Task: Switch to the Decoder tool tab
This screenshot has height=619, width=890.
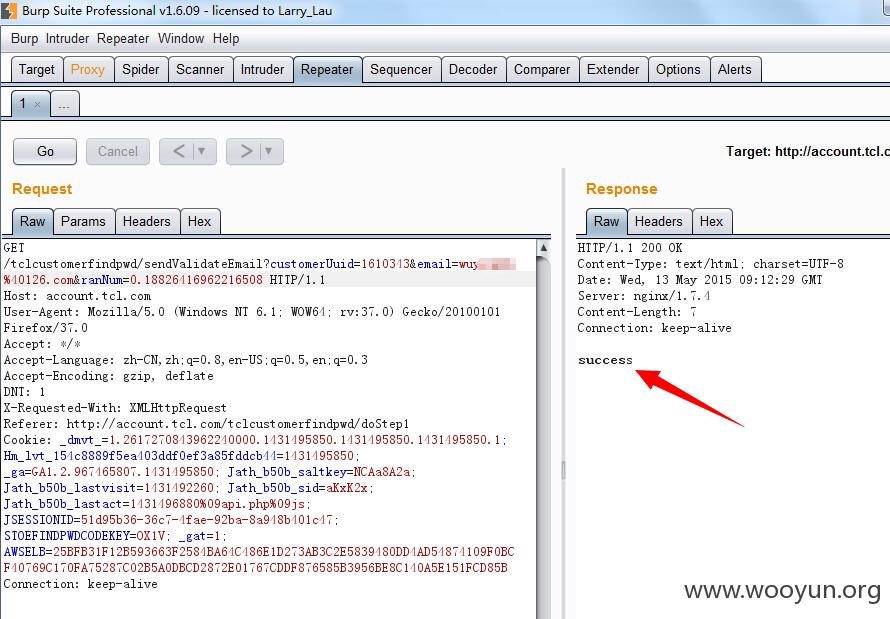Action: coord(473,69)
